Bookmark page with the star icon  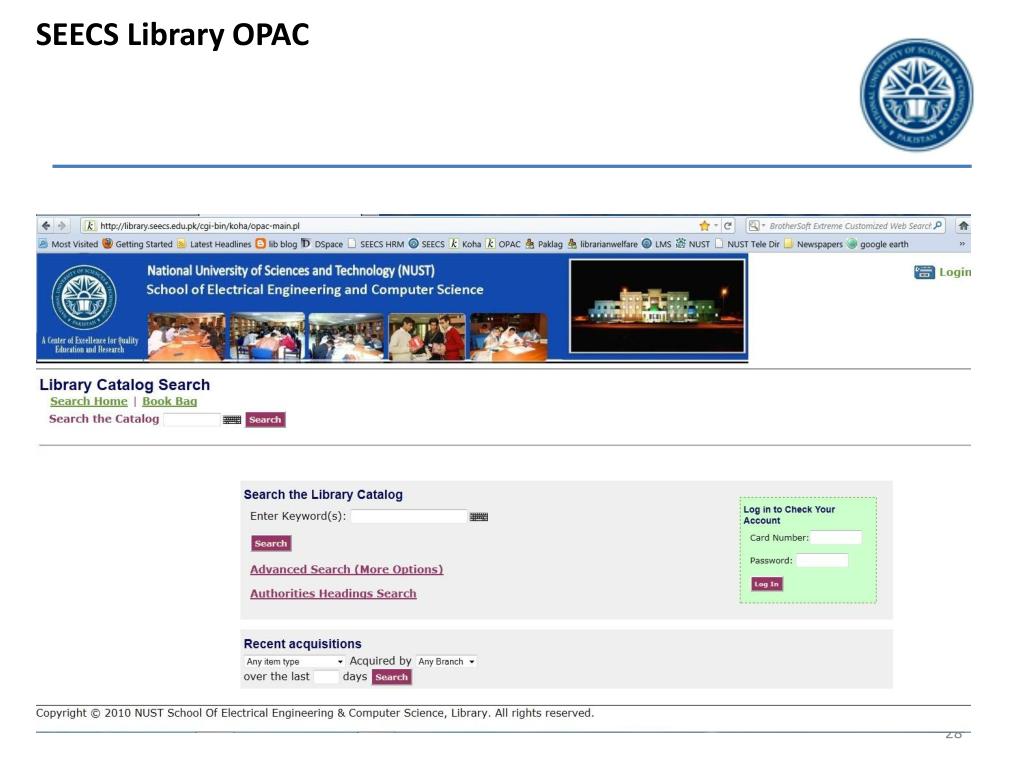pyautogui.click(x=704, y=226)
